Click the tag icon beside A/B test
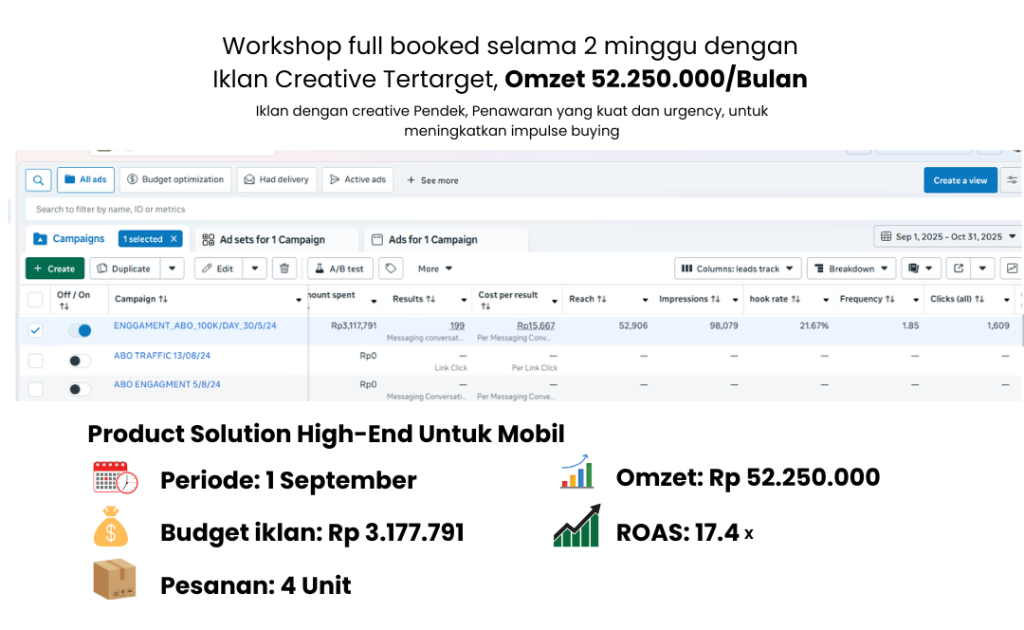This screenshot has width=1024, height=630. click(x=391, y=269)
